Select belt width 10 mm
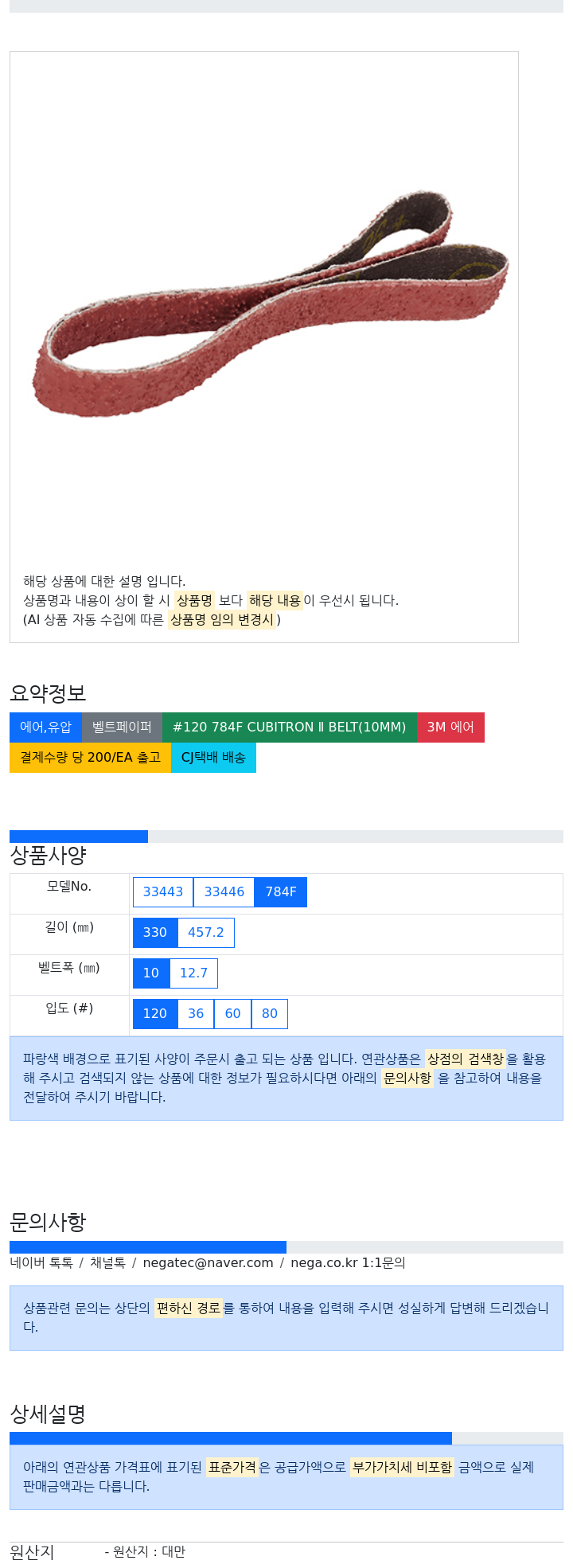 (x=151, y=973)
